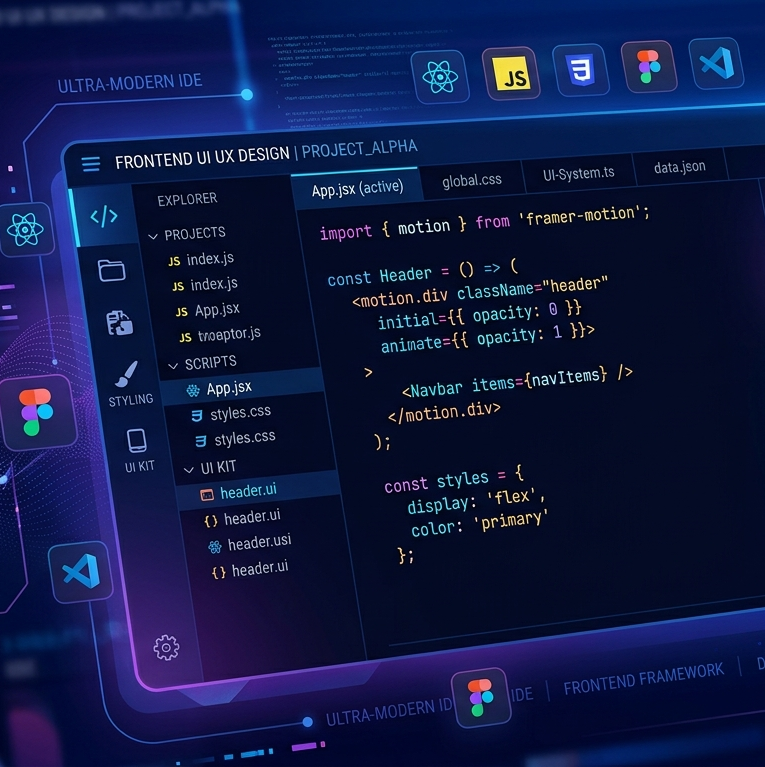765x767 pixels.
Task: Open the data.json tab
Action: 680,167
